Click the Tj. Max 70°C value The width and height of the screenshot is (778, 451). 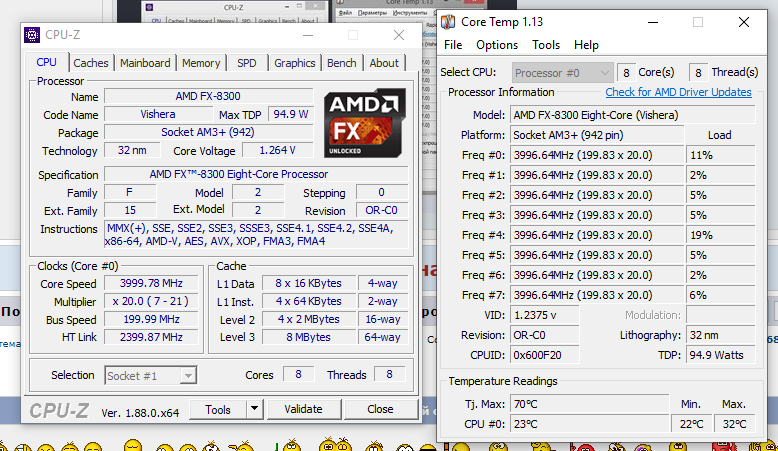[x=589, y=404]
